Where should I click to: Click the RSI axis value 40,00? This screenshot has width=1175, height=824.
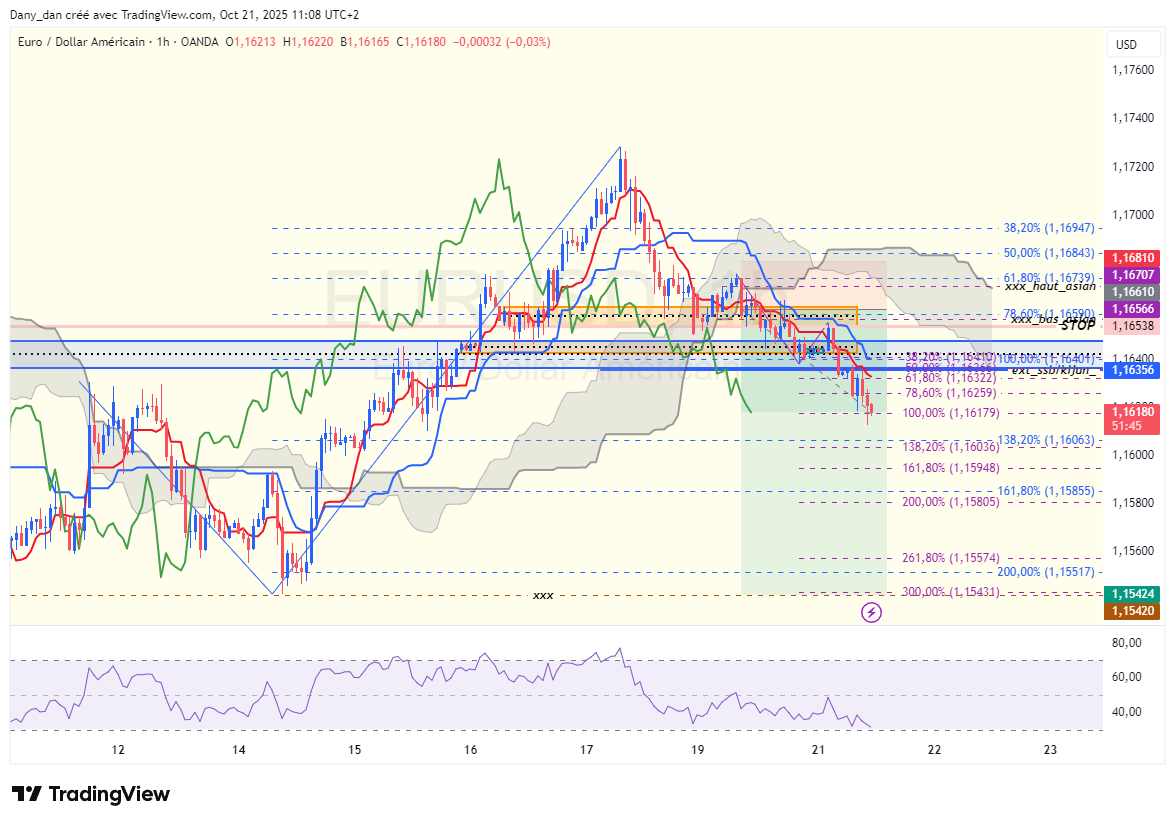[x=1127, y=712]
